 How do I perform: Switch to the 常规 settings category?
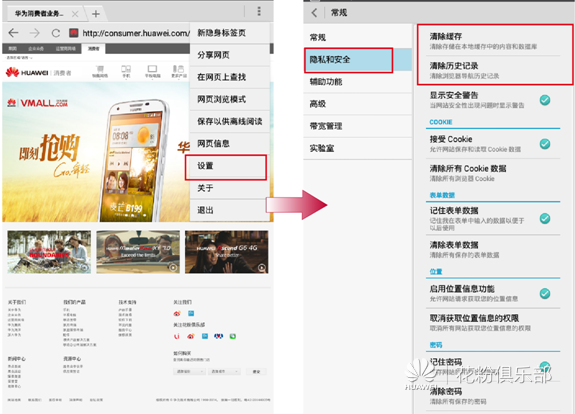pyautogui.click(x=358, y=37)
